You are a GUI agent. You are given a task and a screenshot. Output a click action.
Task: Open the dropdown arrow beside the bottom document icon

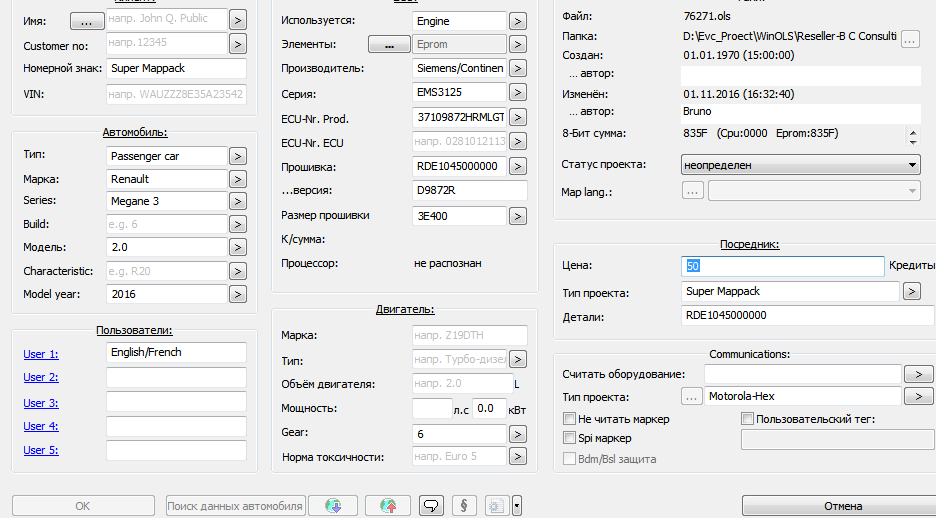(517, 506)
